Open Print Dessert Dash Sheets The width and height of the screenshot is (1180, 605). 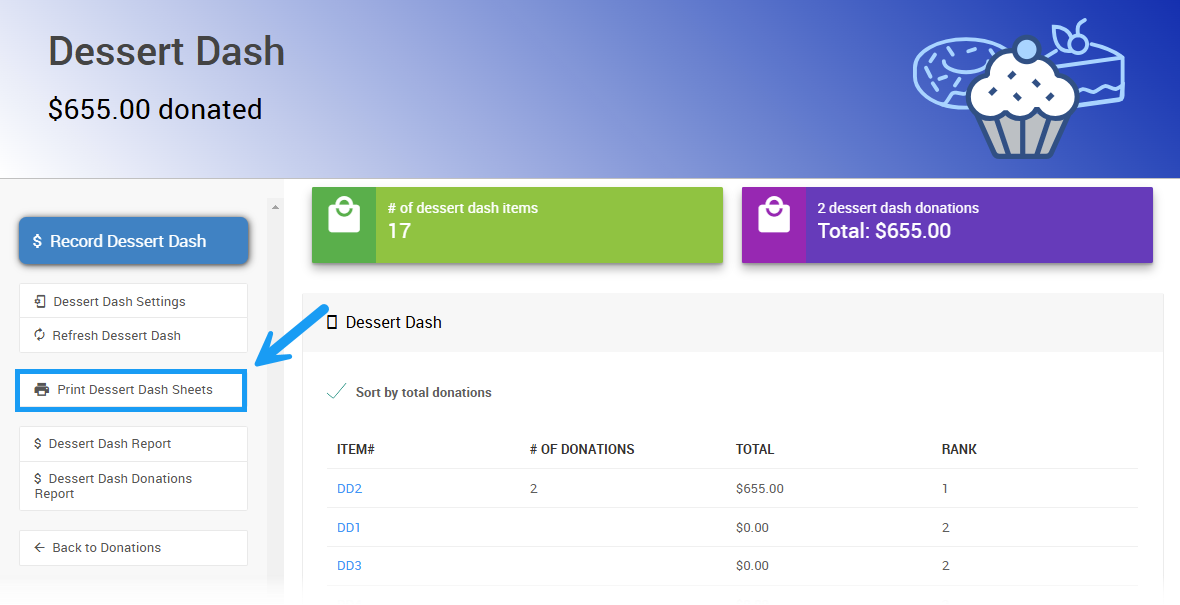click(134, 390)
